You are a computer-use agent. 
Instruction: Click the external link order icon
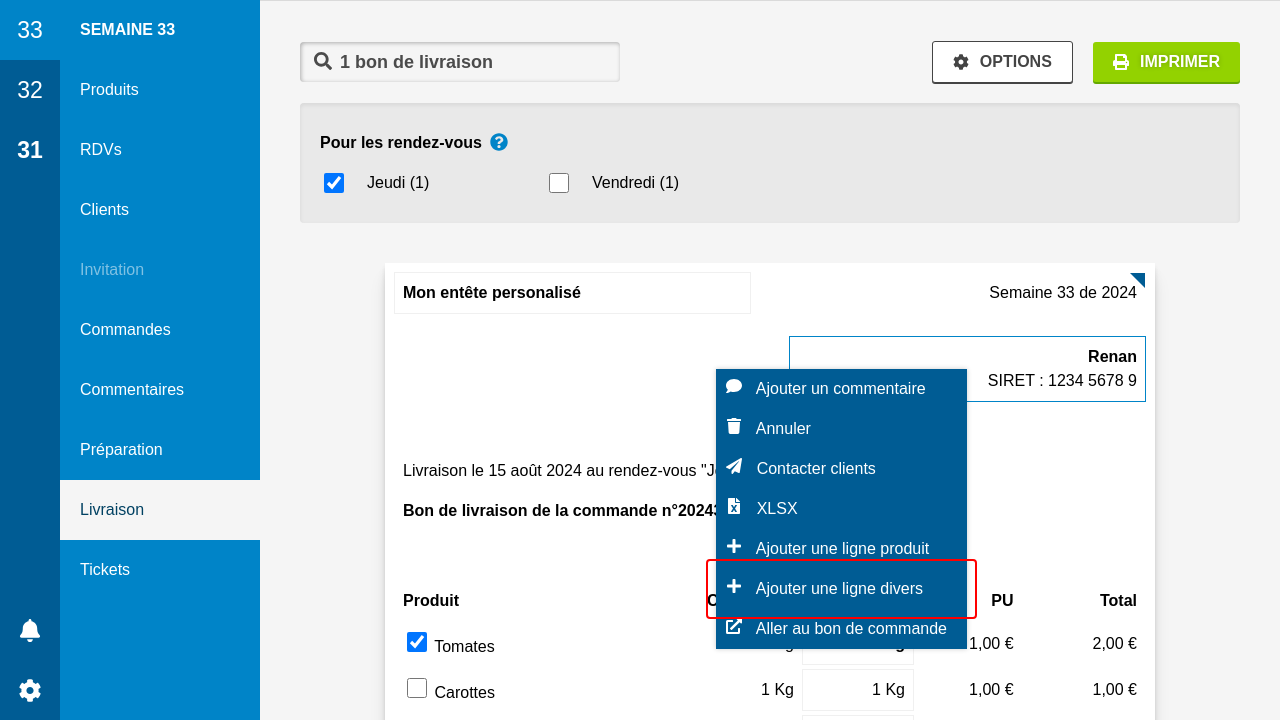click(x=734, y=627)
